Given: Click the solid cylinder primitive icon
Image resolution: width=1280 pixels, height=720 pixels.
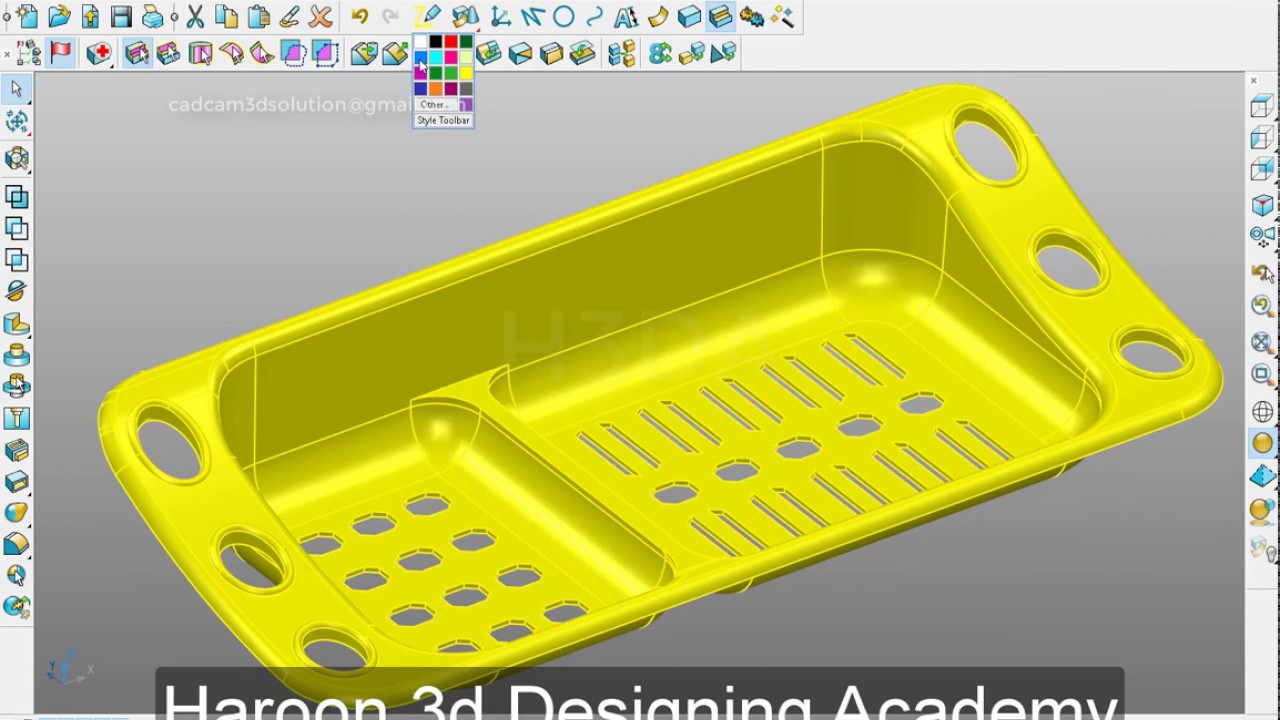Looking at the screenshot, I should (x=17, y=356).
